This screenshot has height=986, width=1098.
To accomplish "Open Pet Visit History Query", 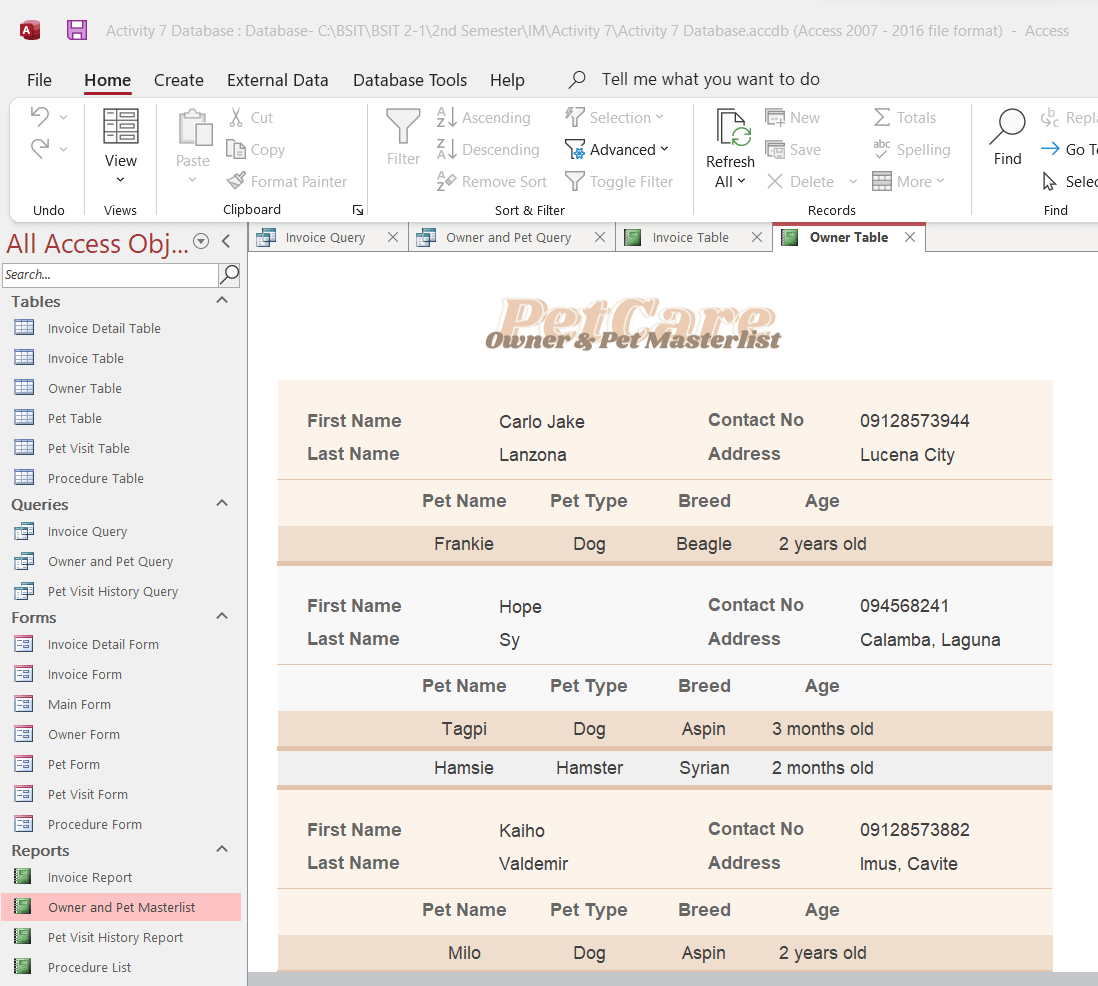I will click(112, 592).
